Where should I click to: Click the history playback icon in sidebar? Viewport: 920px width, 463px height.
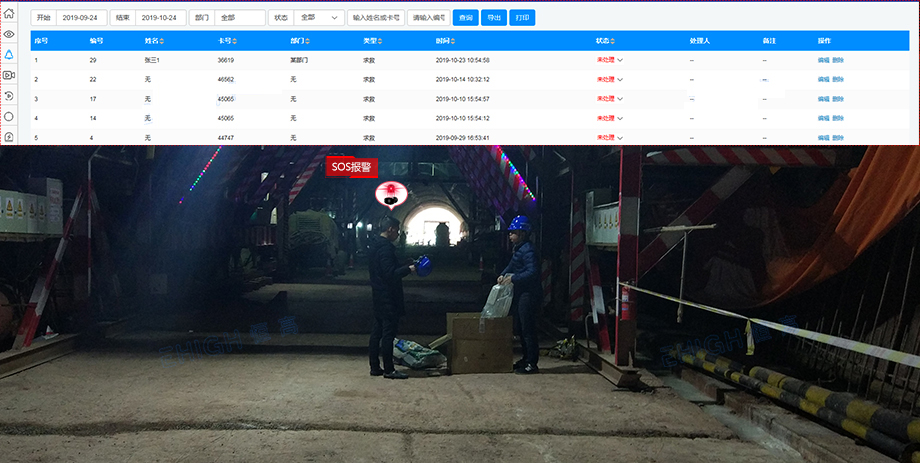click(9, 96)
